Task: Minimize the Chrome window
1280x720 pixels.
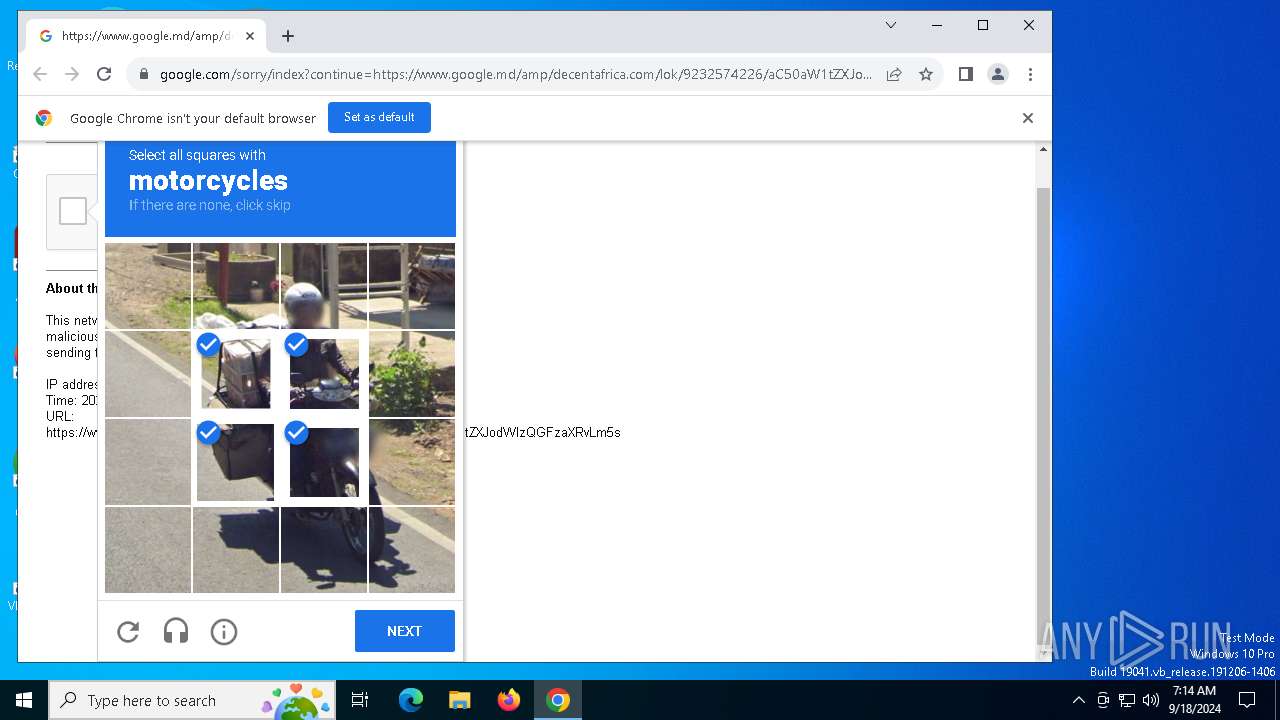Action: (937, 25)
